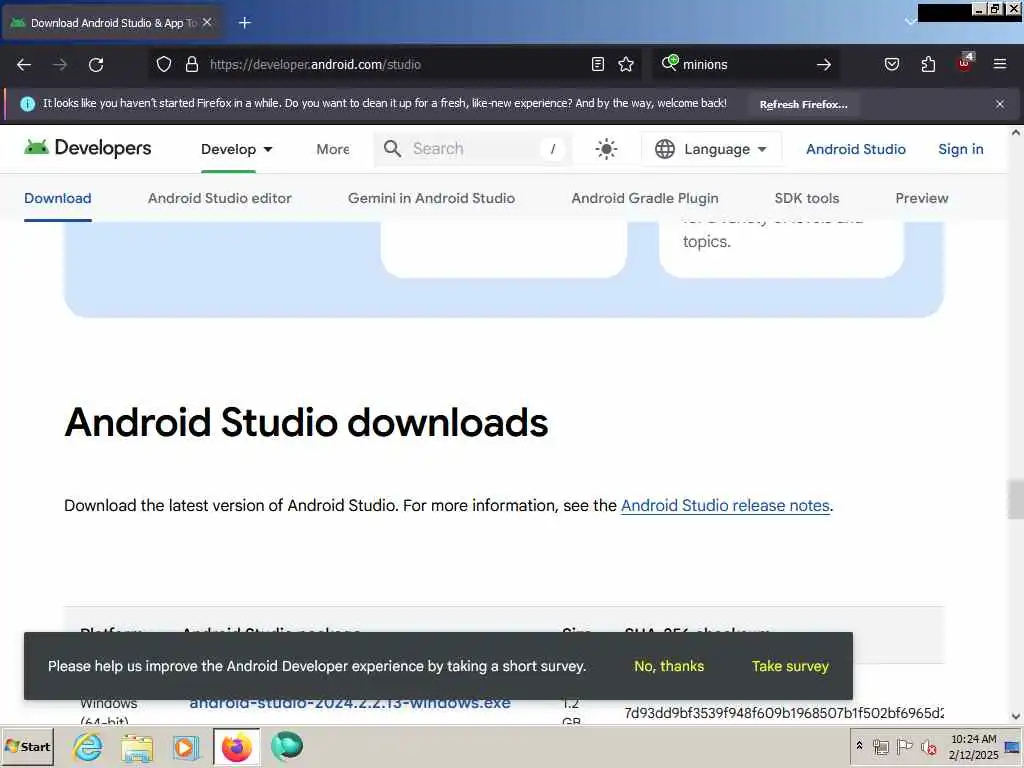Screen dimensions: 1024x768
Task: Open a new browser tab
Action: tap(245, 23)
